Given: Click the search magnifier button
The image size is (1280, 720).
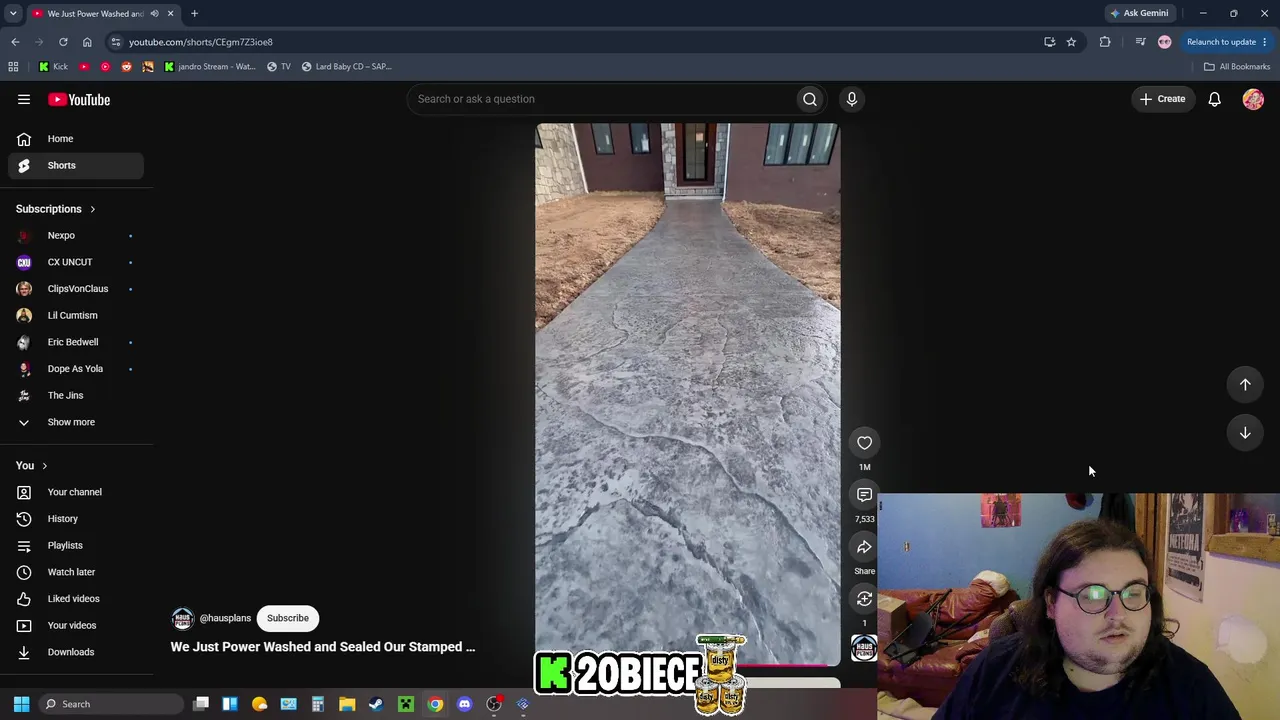Looking at the screenshot, I should [810, 99].
